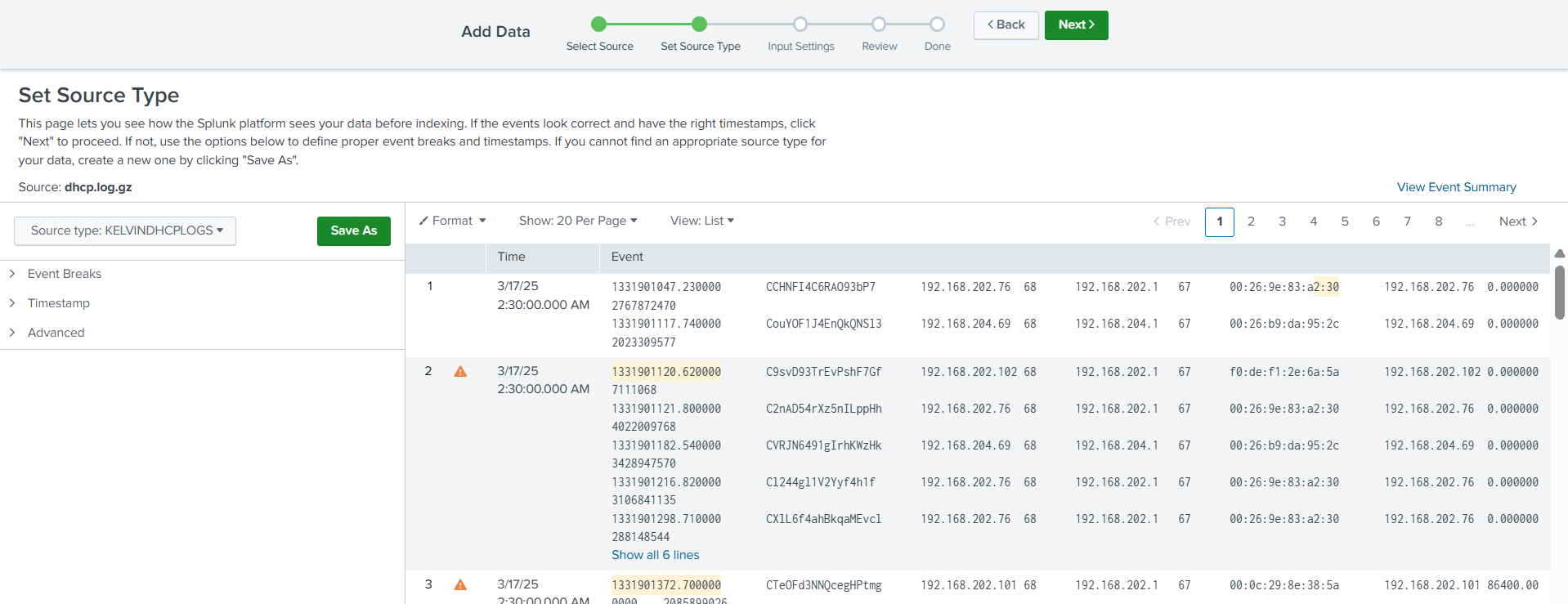Click the Show all 6 lines link
Viewport: 1568px width, 604px height.
click(x=656, y=555)
